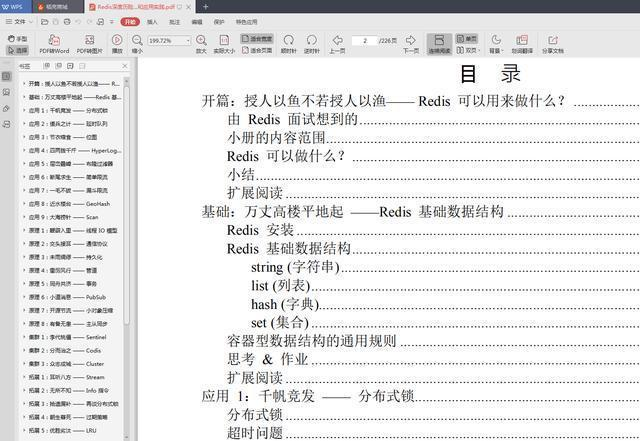This screenshot has width=640, height=441.
Task: Open bookmark 拓展 5 LRU
Action: tap(62, 430)
